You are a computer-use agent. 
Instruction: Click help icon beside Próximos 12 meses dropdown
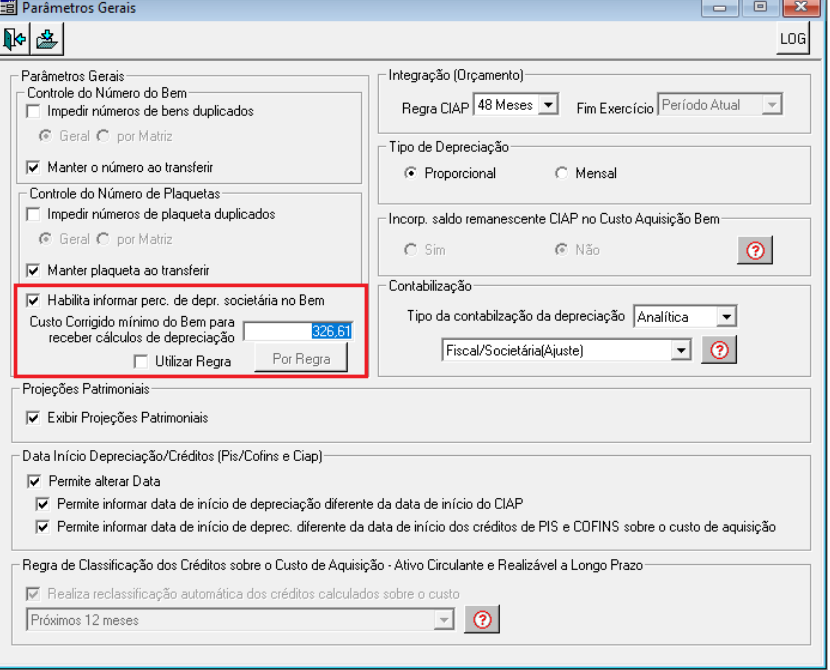click(x=482, y=619)
